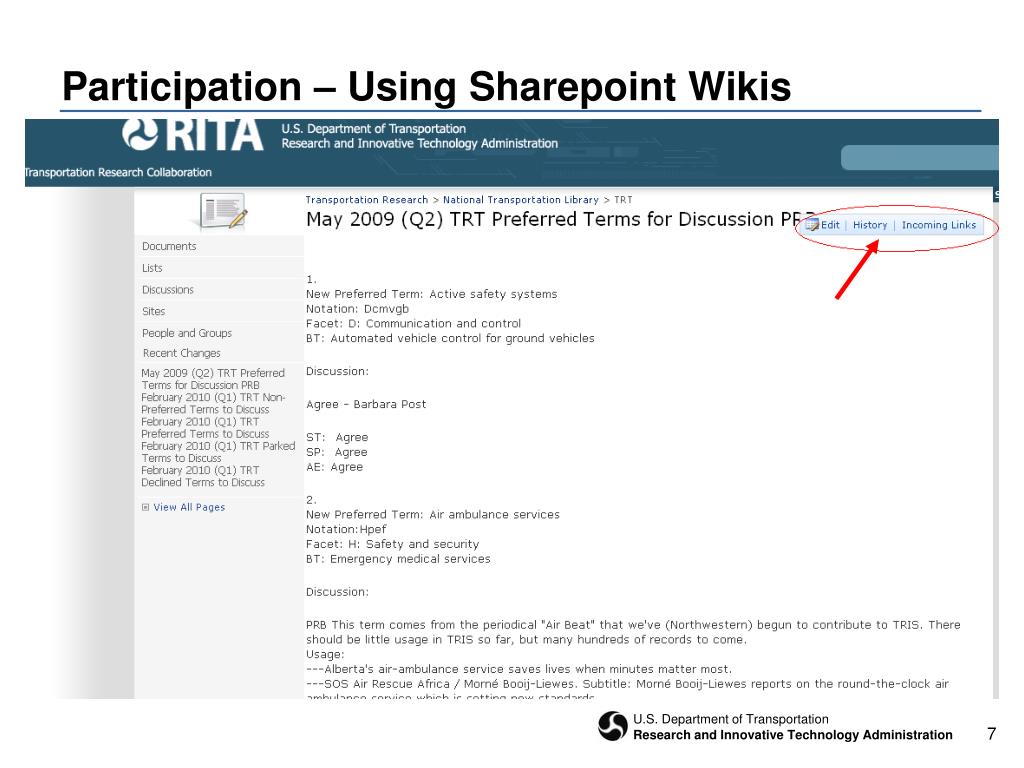Click U.S. Department of Transportation header text

click(x=374, y=129)
